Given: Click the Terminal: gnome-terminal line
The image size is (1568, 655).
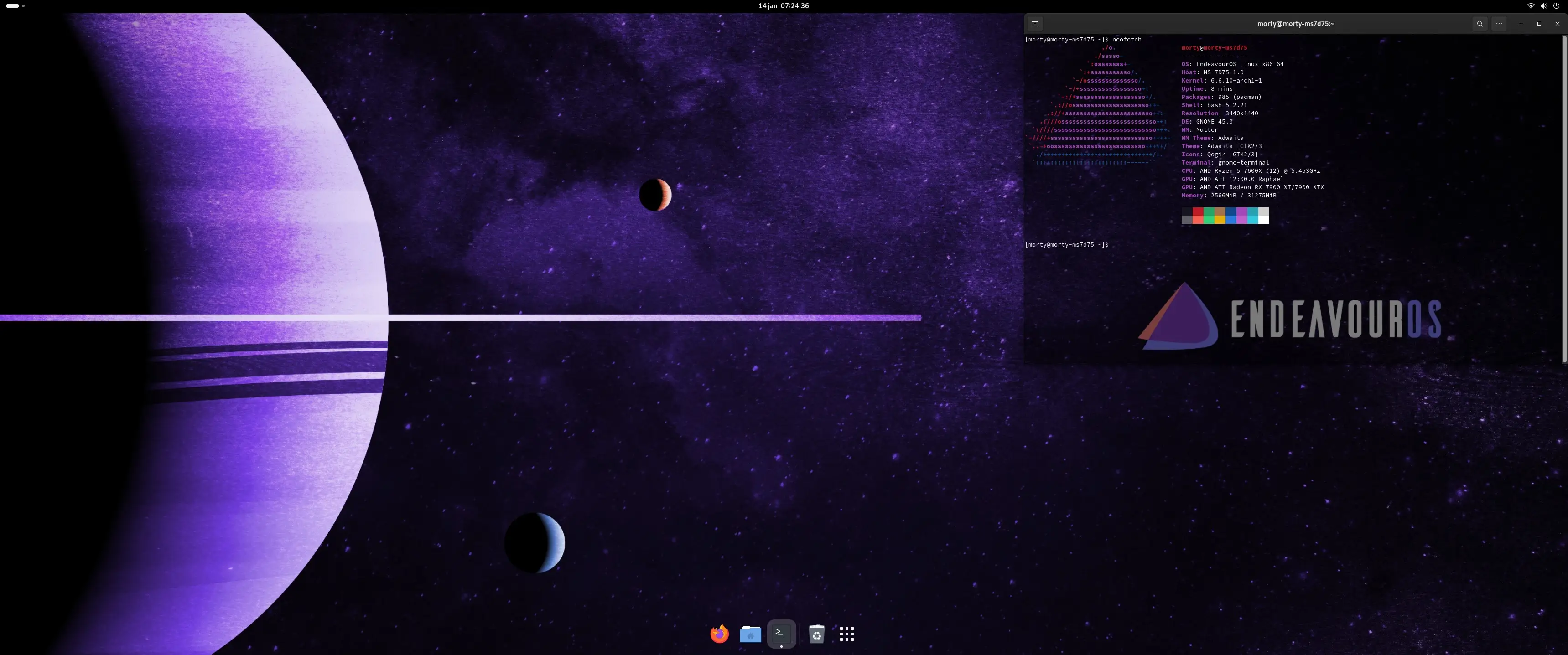Looking at the screenshot, I should 1225,162.
